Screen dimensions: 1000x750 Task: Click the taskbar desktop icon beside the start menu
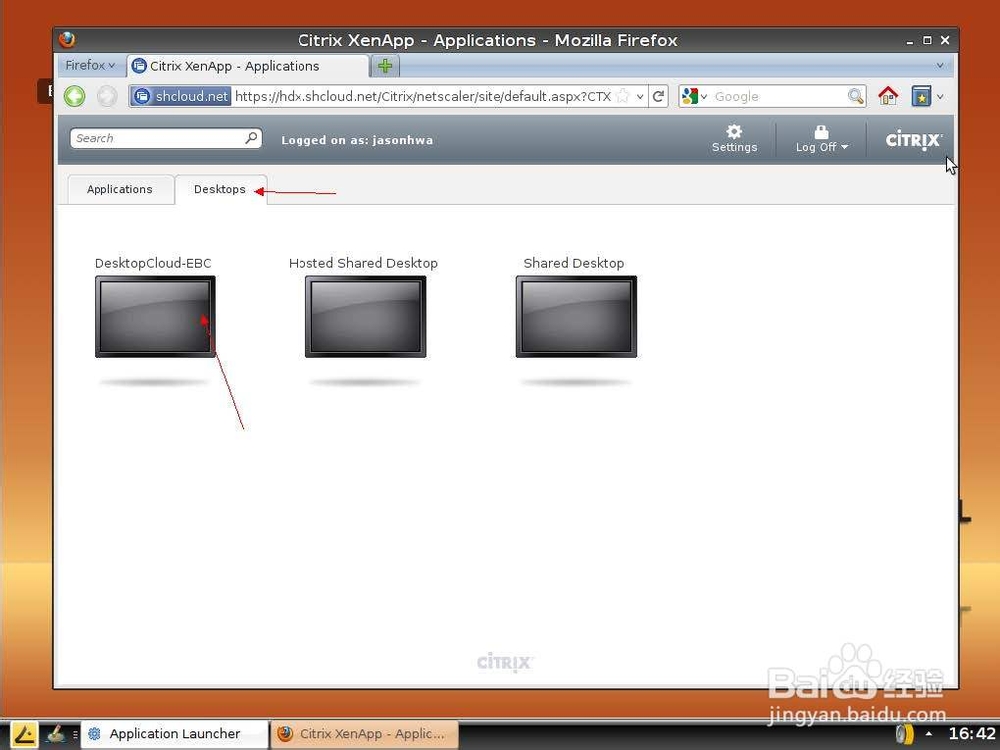[56, 734]
